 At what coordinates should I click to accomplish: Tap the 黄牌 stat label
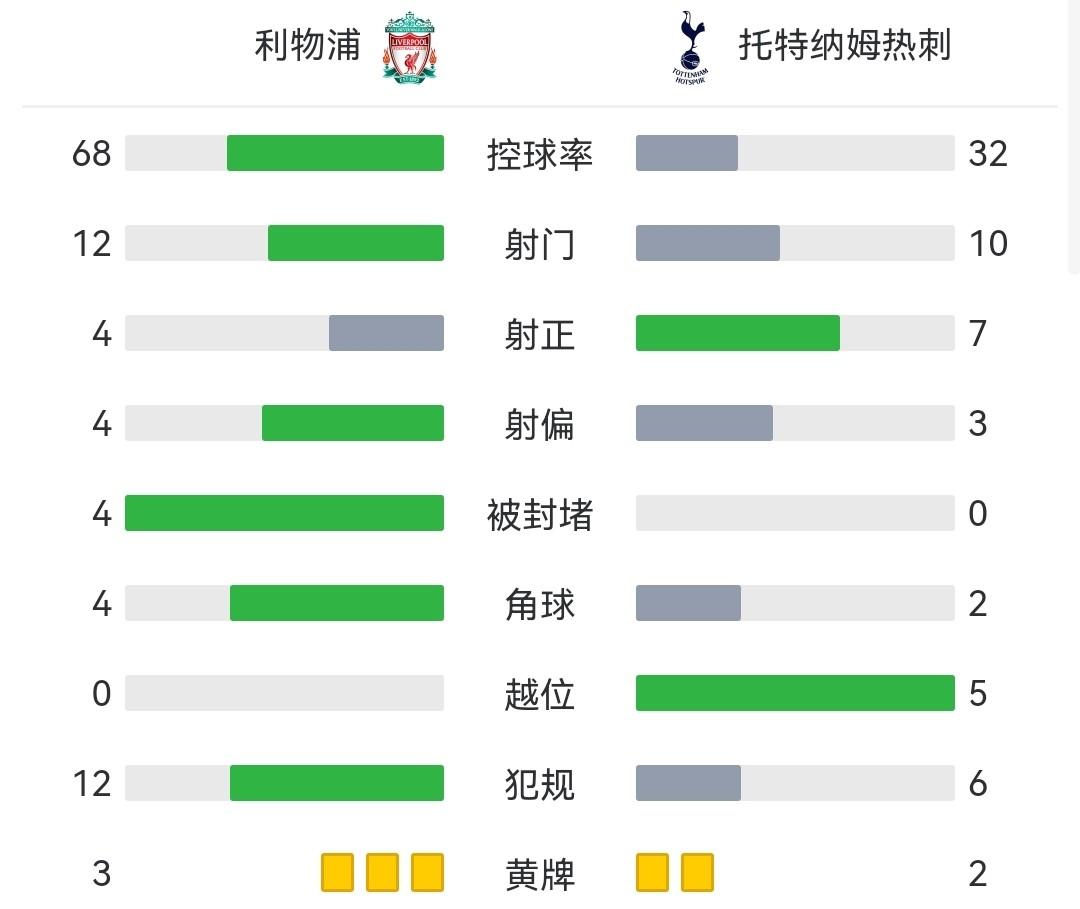coord(540,875)
